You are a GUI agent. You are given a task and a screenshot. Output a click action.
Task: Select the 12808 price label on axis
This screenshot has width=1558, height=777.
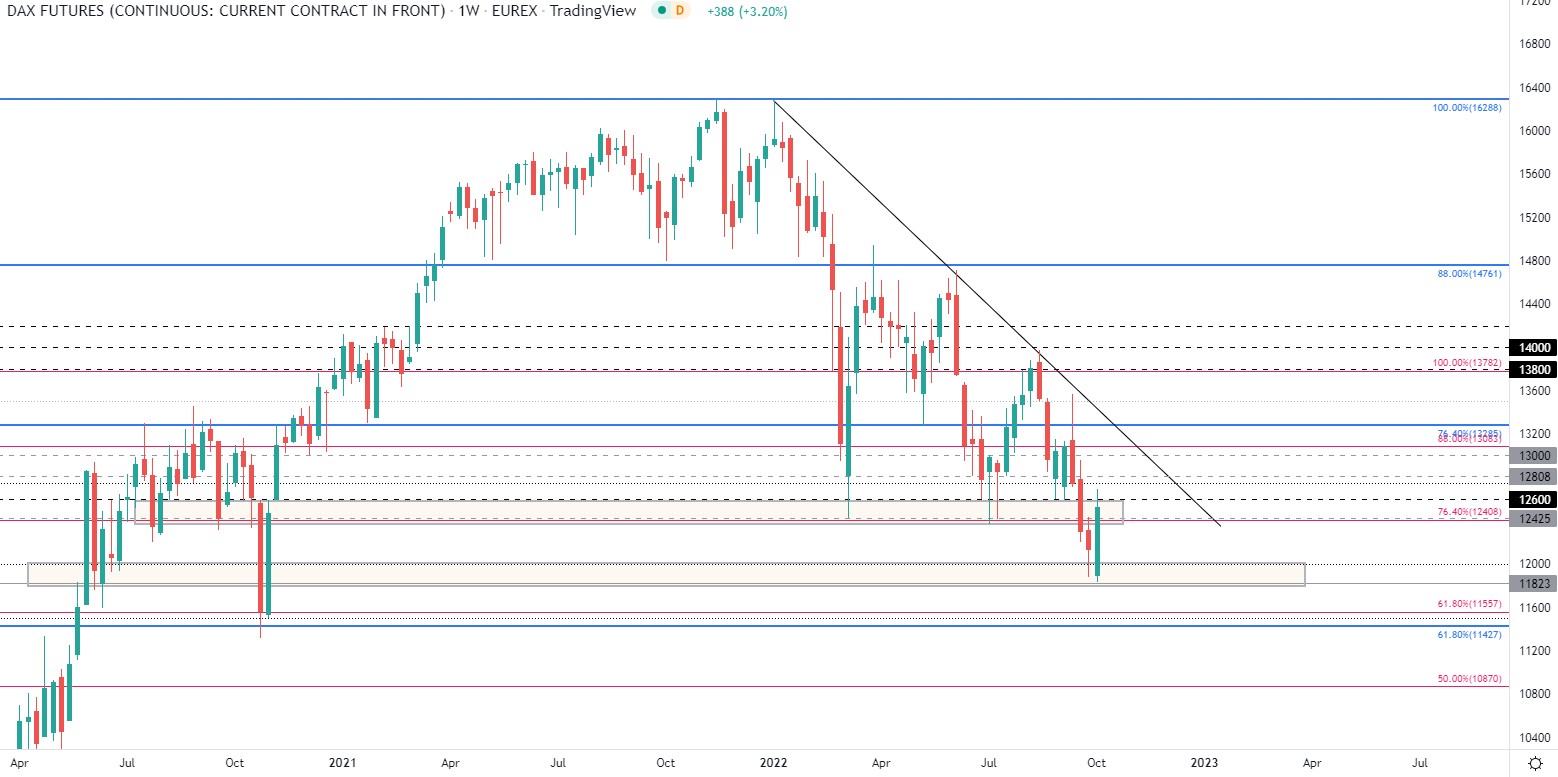[x=1533, y=477]
